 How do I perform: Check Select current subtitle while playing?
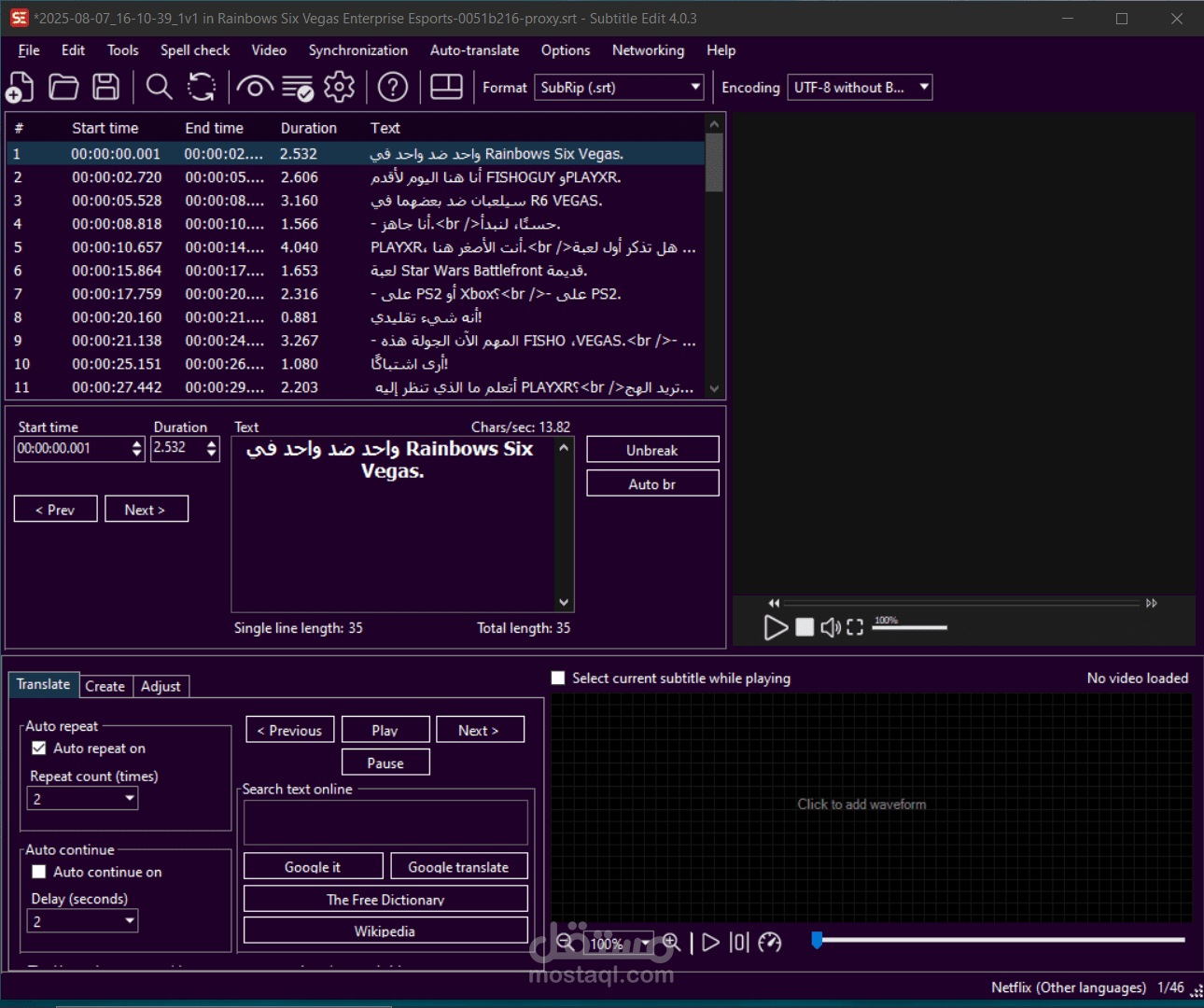click(558, 679)
